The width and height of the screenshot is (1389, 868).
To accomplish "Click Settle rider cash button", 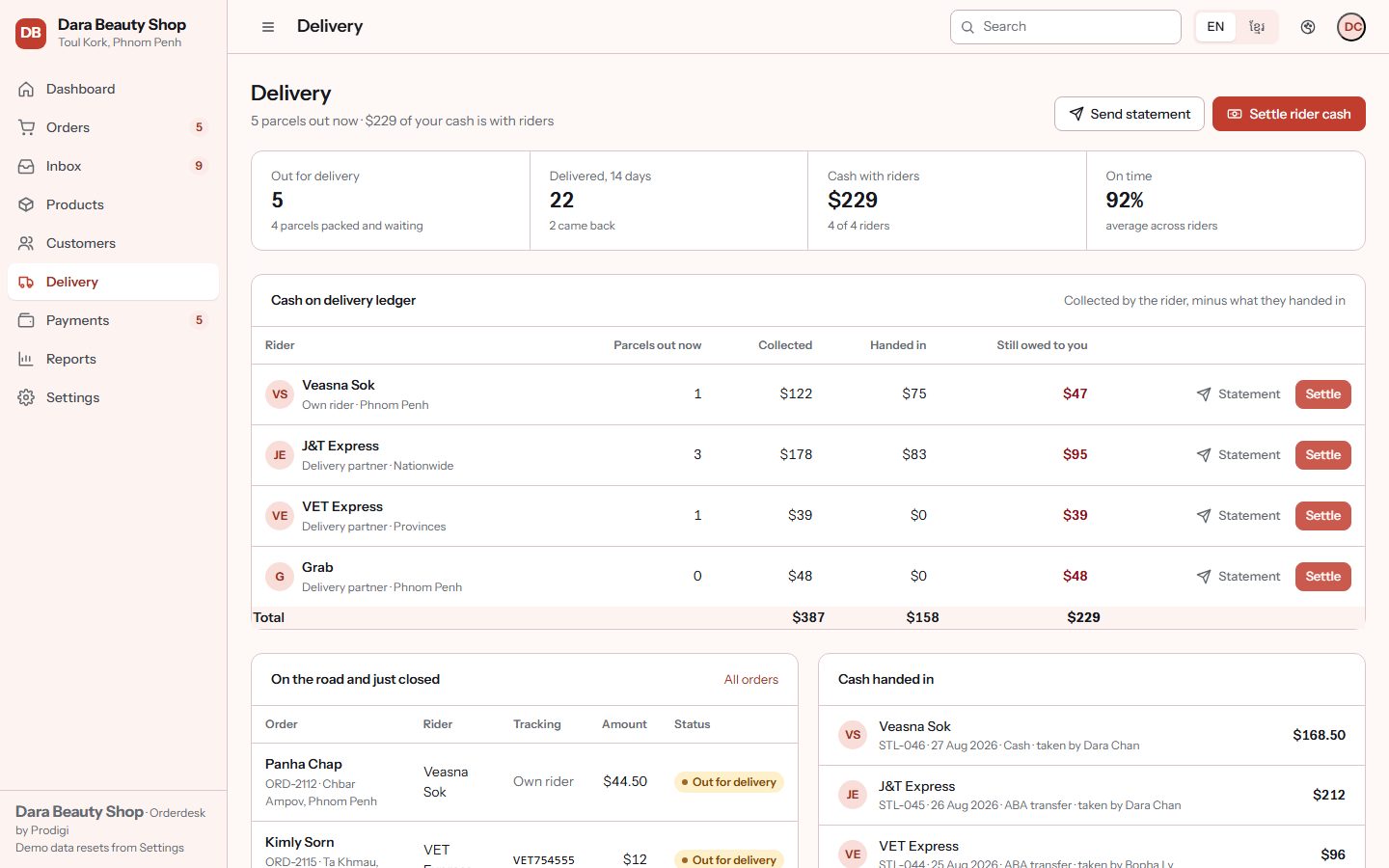I will (1289, 114).
